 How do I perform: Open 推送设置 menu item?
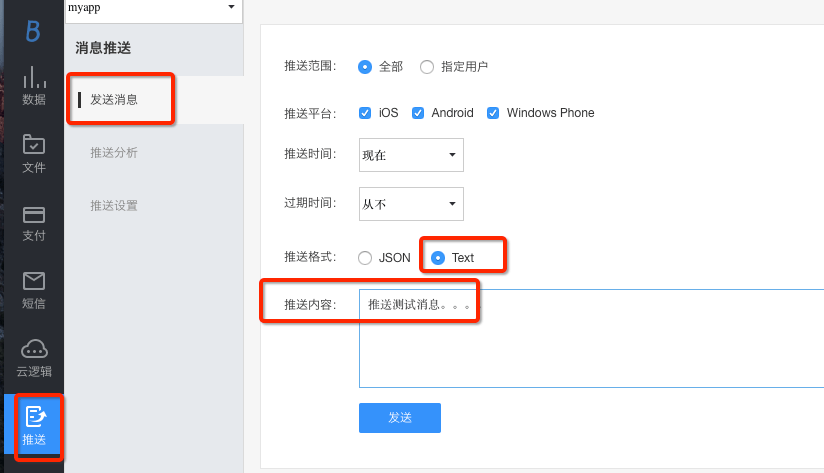coord(114,206)
